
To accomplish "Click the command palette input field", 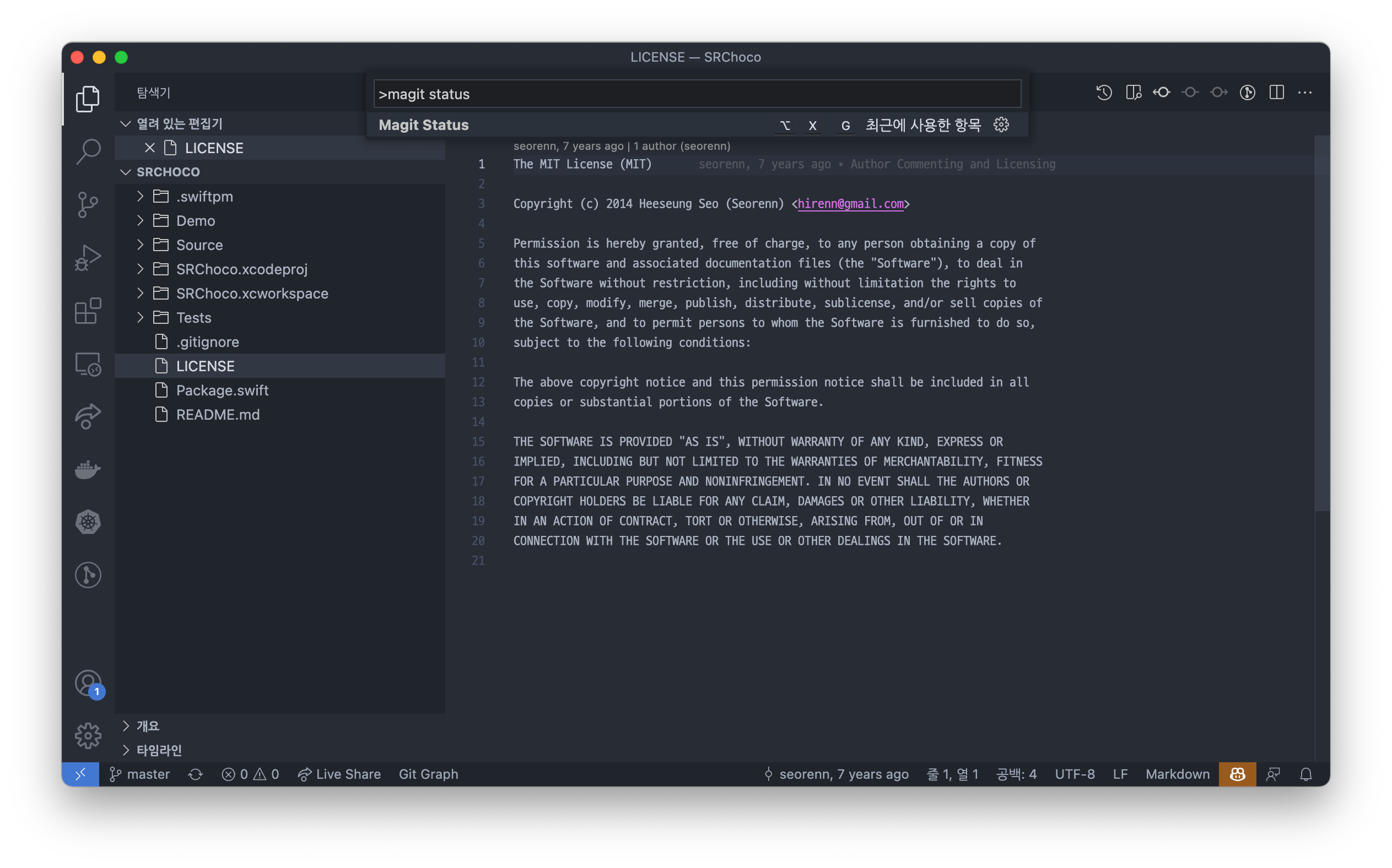I will tap(697, 94).
